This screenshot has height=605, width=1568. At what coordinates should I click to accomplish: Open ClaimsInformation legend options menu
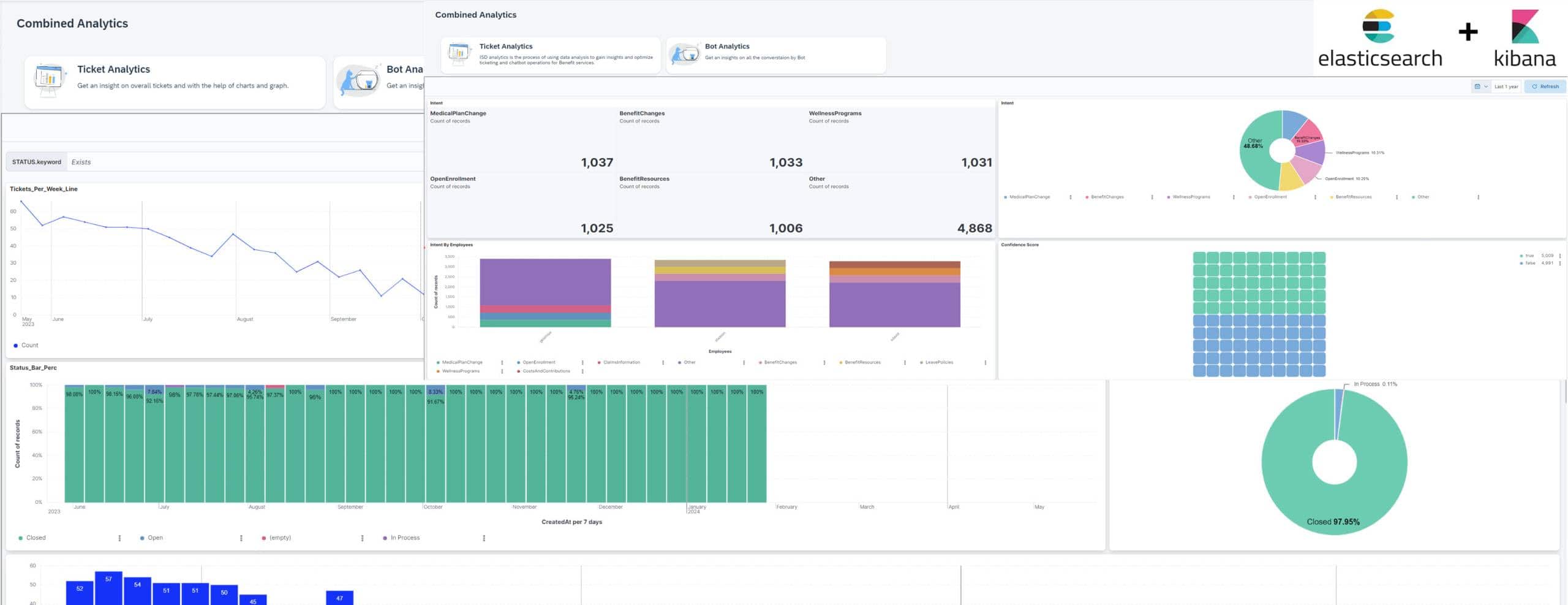[x=663, y=363]
